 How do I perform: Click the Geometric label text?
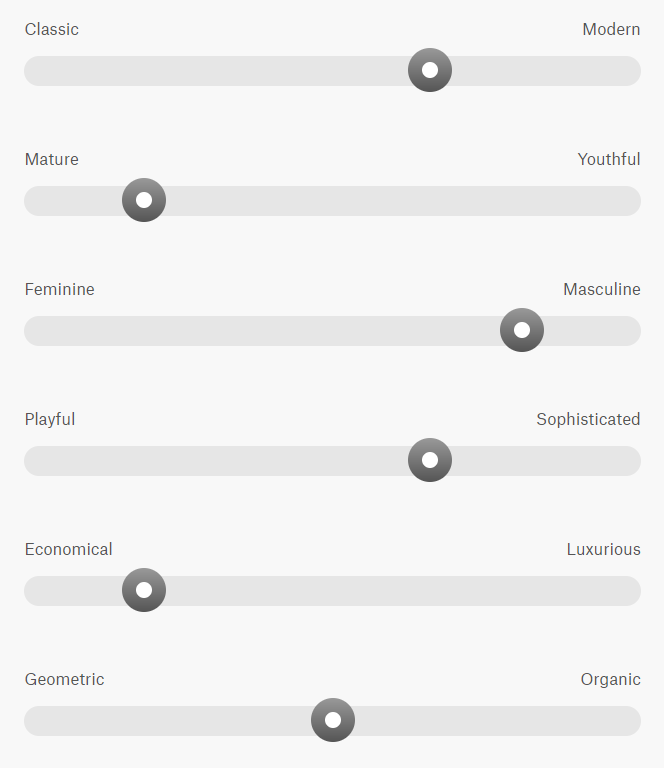(65, 679)
